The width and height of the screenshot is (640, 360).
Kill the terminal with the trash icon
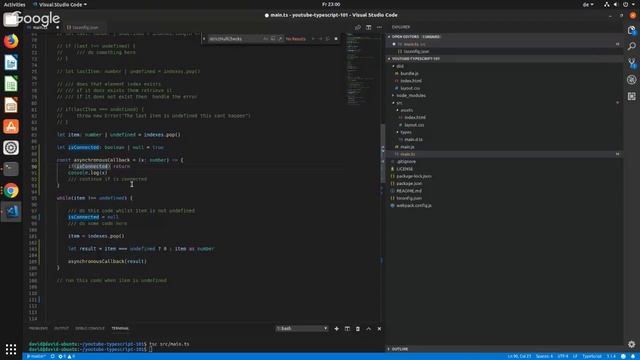(x=358, y=329)
